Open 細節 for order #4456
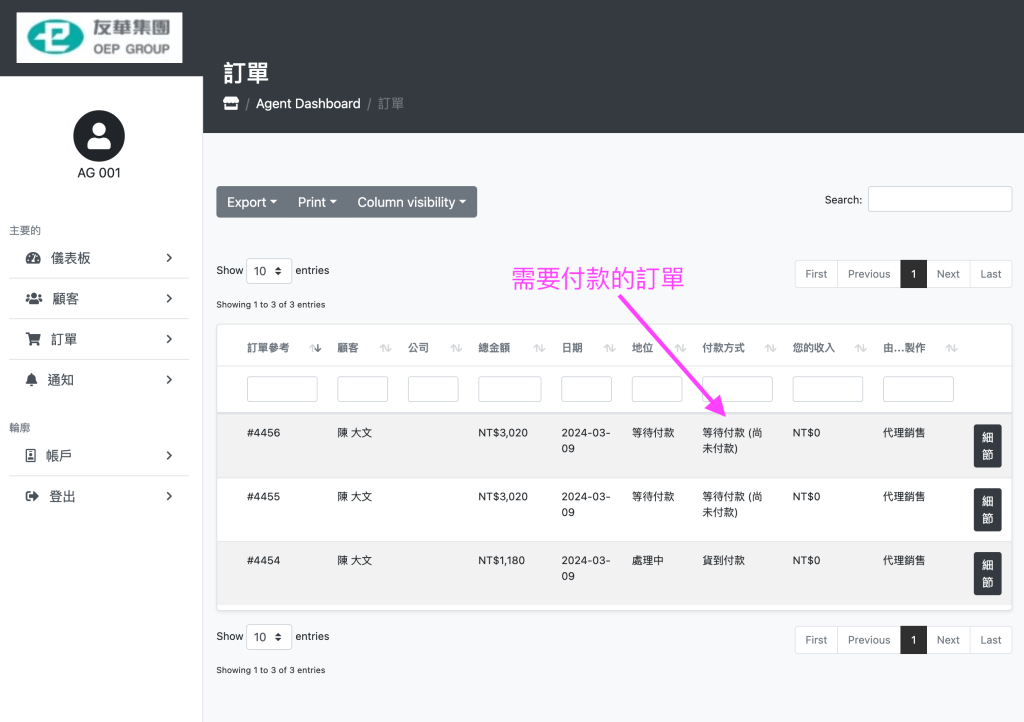The height and width of the screenshot is (722, 1024). click(x=987, y=446)
